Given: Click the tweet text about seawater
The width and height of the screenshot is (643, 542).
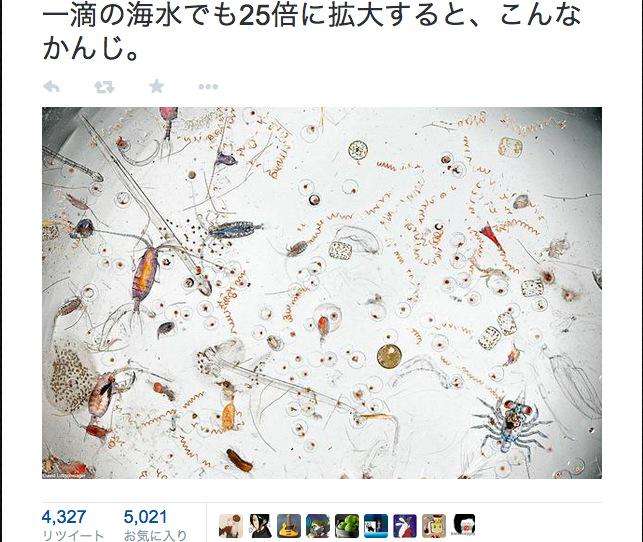Looking at the screenshot, I should tap(312, 32).
